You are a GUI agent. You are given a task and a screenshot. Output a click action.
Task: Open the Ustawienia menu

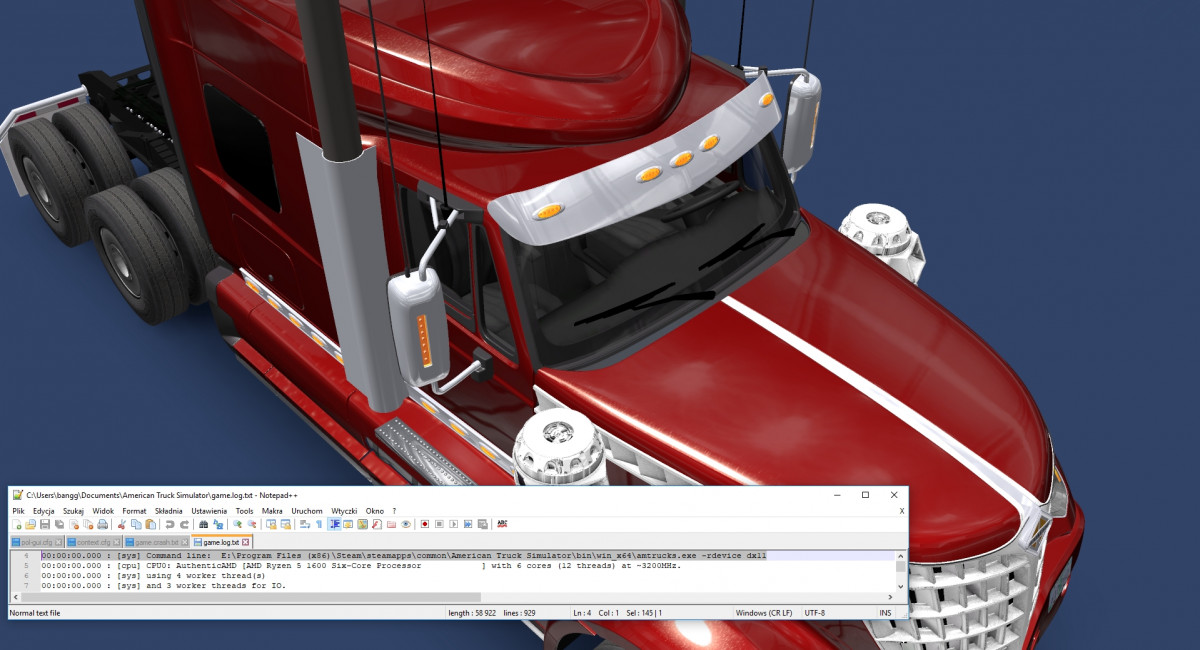[x=209, y=511]
